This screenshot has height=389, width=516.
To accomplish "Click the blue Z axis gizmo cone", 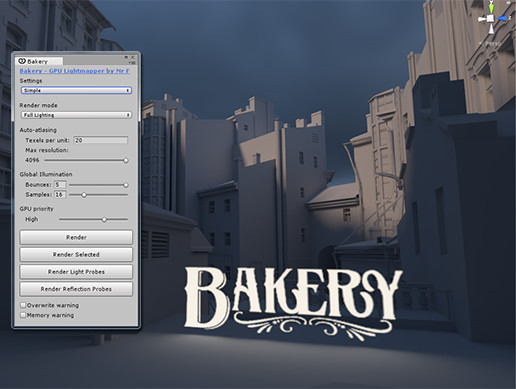I will click(503, 18).
